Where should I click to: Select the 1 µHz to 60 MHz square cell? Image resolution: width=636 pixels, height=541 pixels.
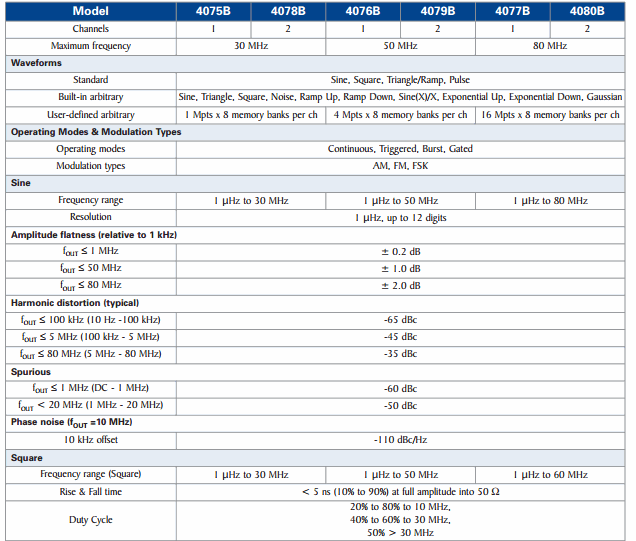(549, 474)
